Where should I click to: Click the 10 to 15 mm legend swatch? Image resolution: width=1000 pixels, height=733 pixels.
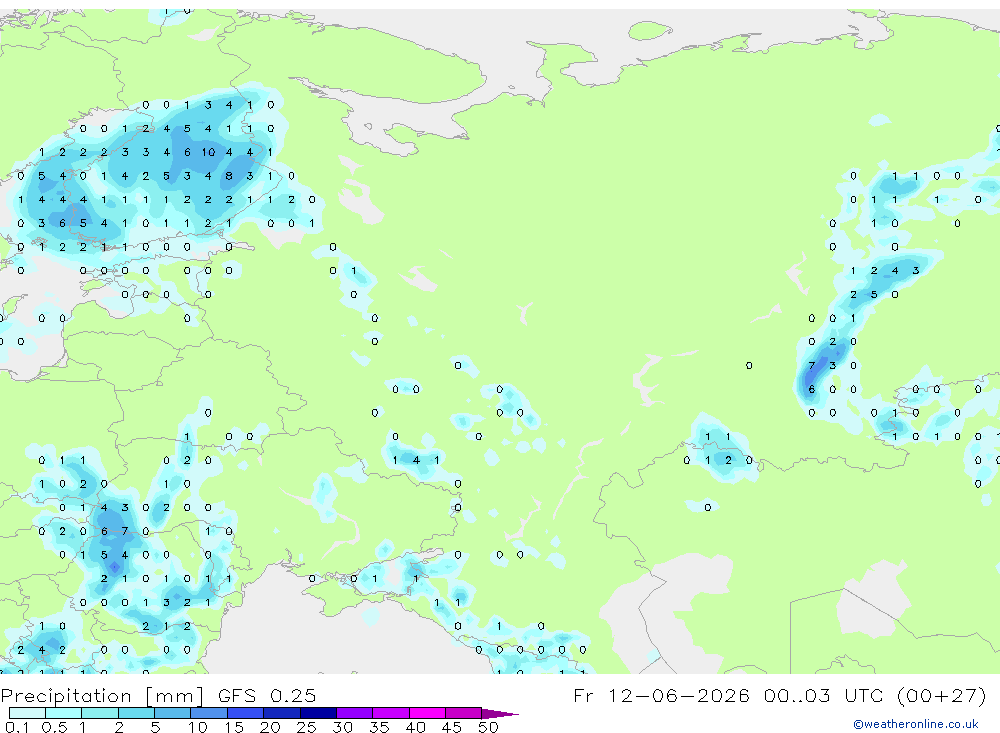[209, 713]
